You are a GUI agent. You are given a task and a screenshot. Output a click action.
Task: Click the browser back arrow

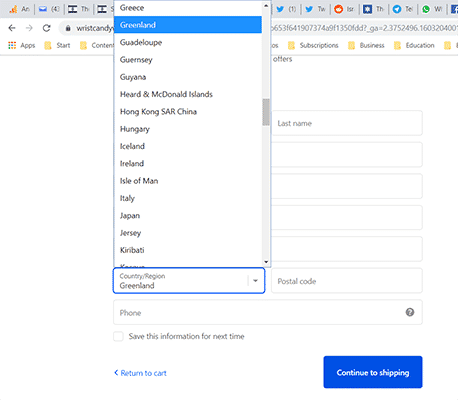click(12, 28)
